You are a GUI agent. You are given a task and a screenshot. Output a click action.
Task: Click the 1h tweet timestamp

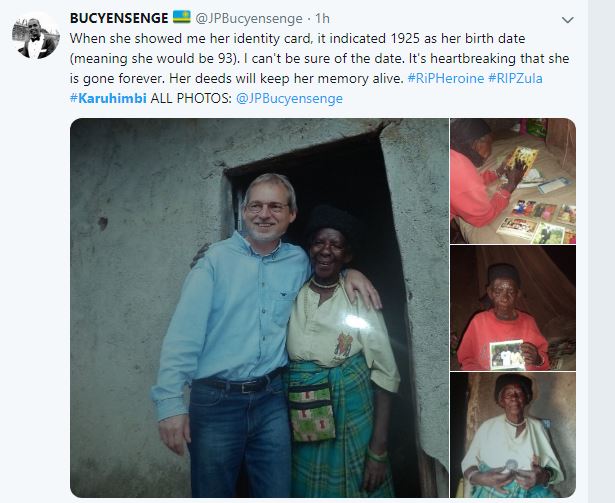pyautogui.click(x=322, y=18)
